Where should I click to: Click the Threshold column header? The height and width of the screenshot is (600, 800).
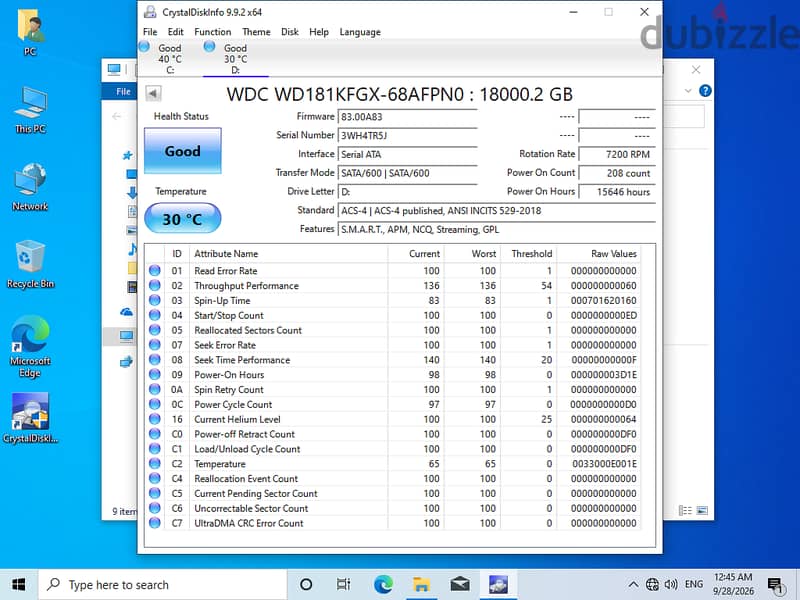[528, 254]
